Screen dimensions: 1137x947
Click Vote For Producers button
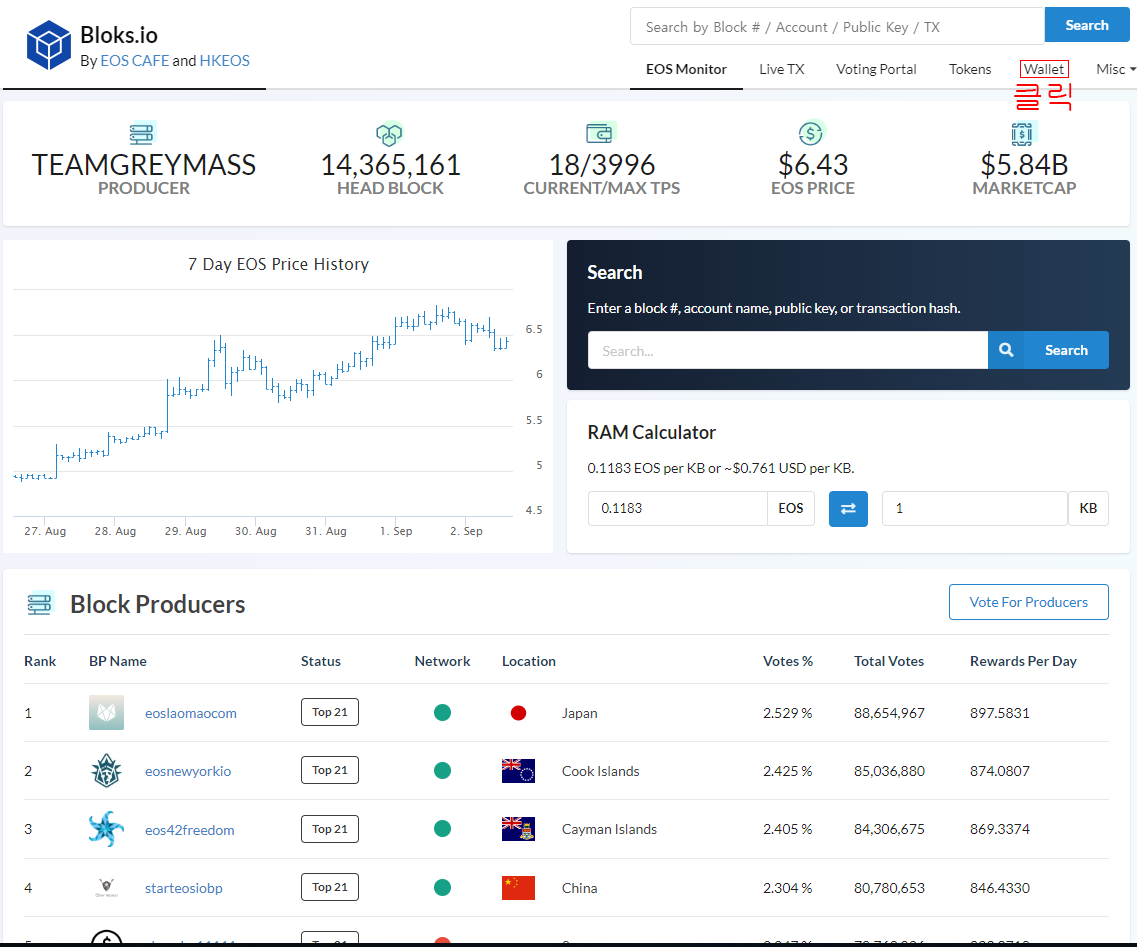[1028, 602]
